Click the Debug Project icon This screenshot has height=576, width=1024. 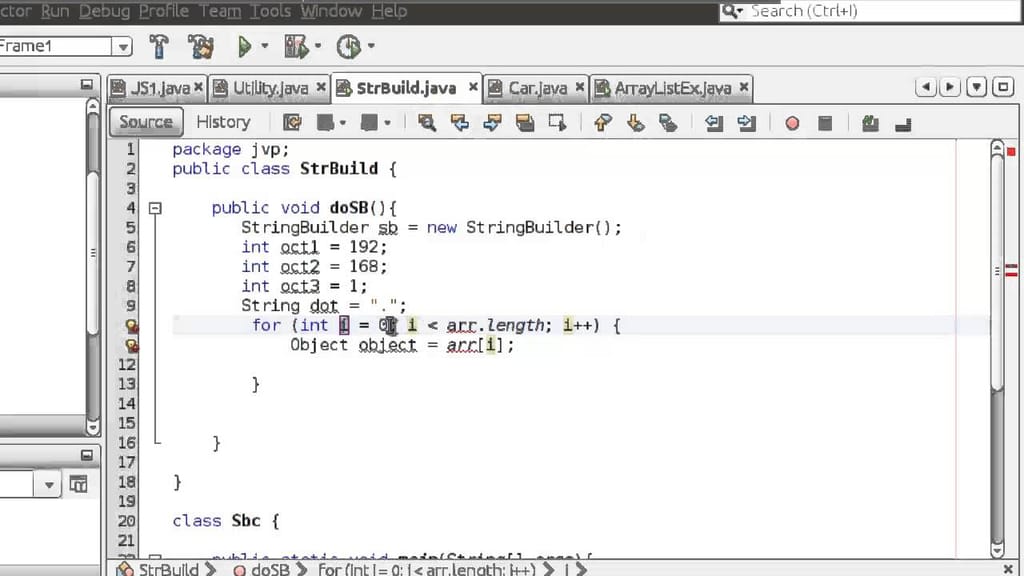(x=296, y=46)
